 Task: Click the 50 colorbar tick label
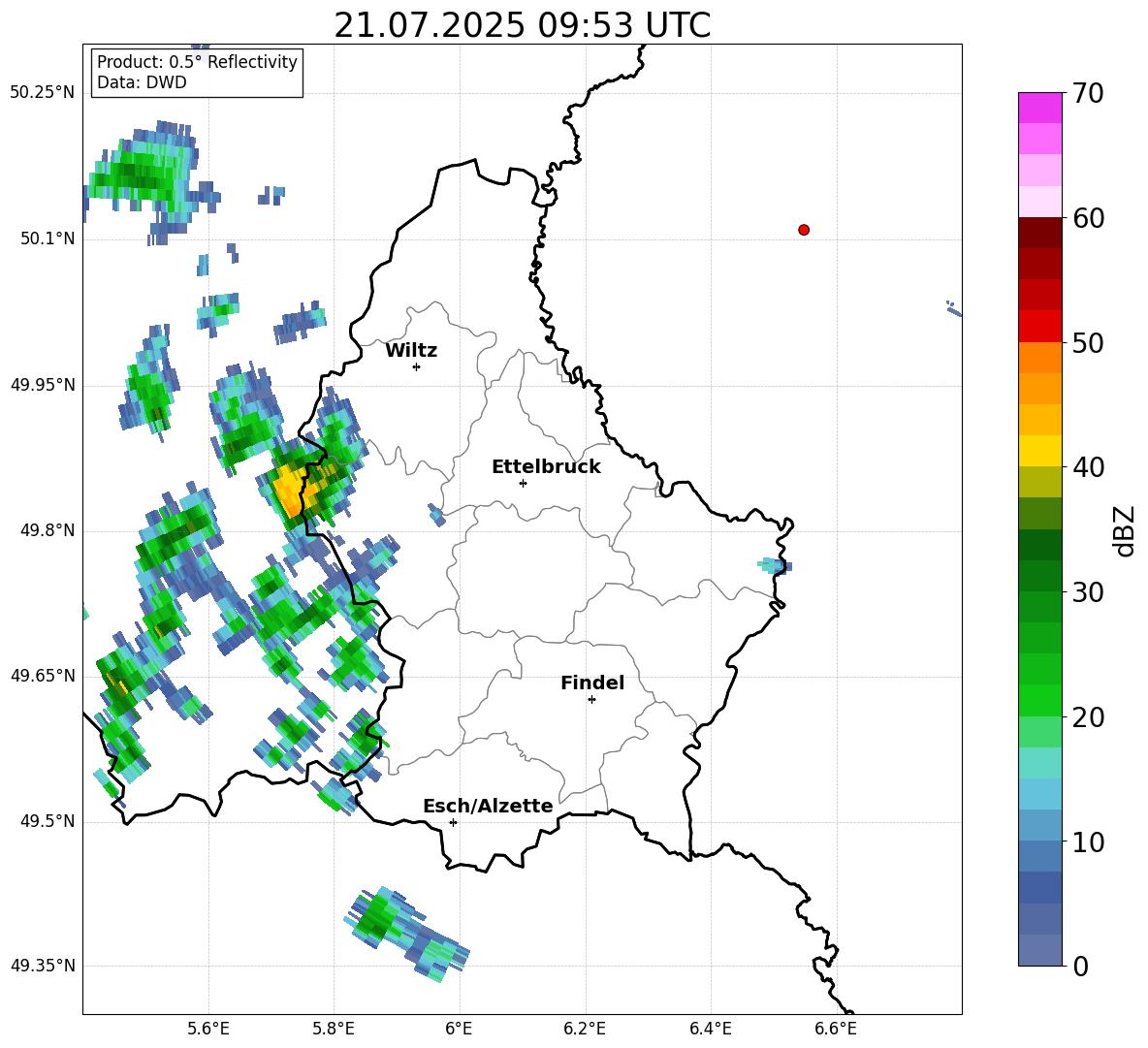[x=1088, y=343]
